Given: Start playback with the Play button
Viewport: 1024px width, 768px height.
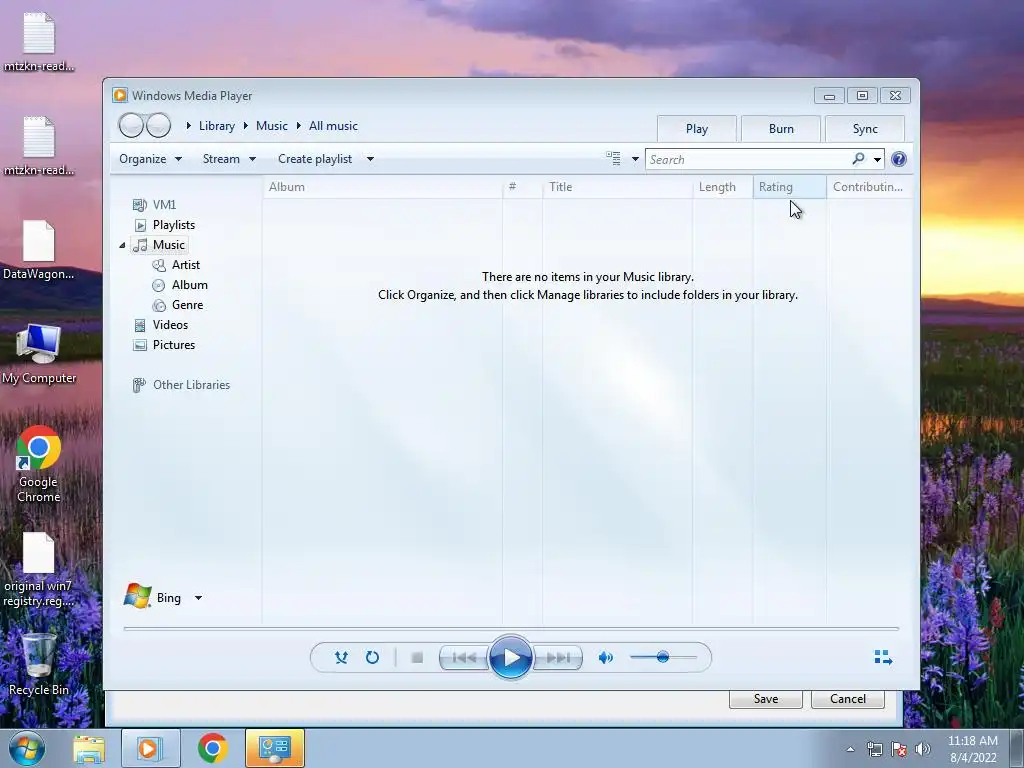Looking at the screenshot, I should point(511,658).
